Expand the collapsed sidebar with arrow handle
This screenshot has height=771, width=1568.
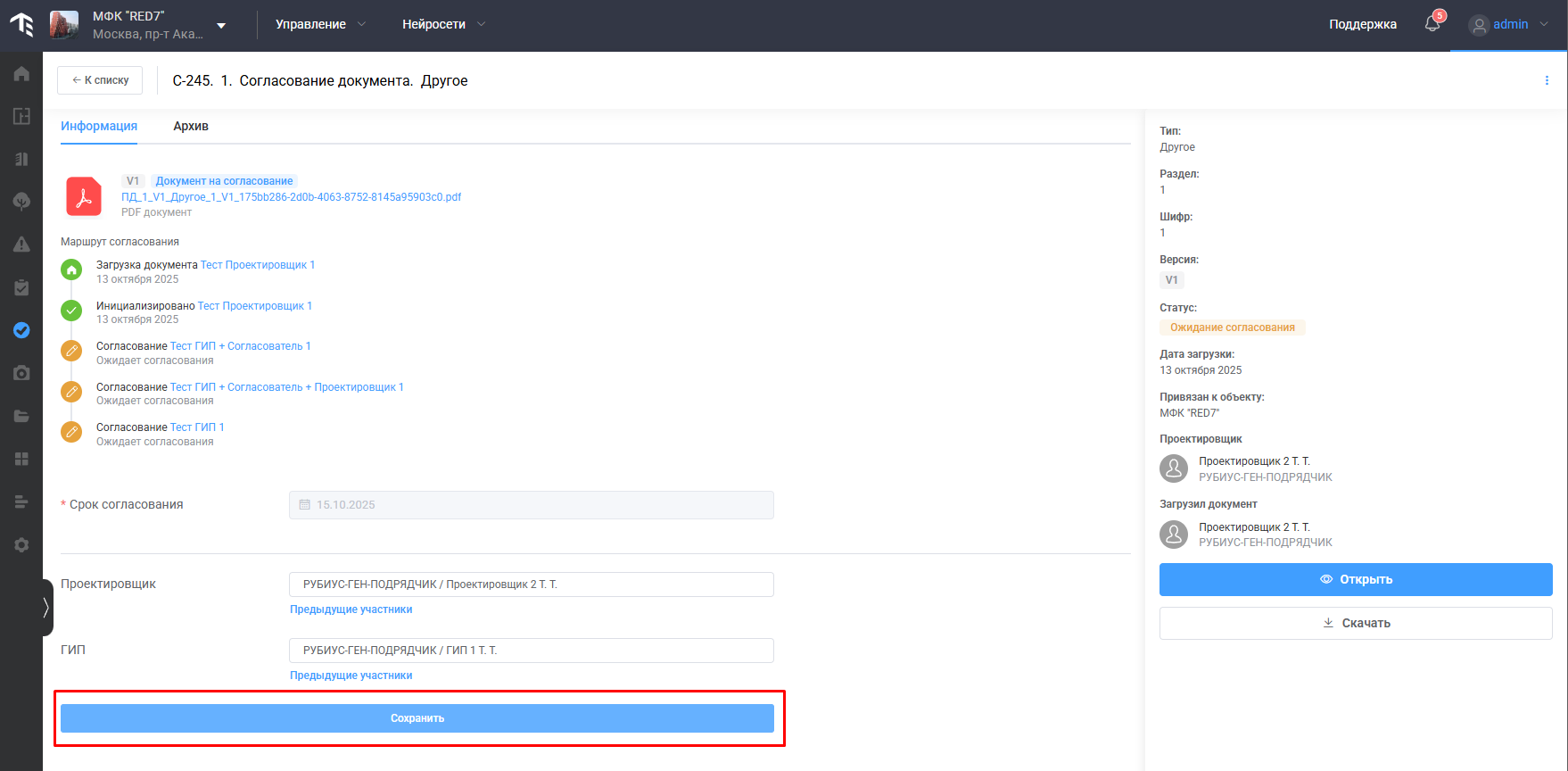[x=46, y=608]
